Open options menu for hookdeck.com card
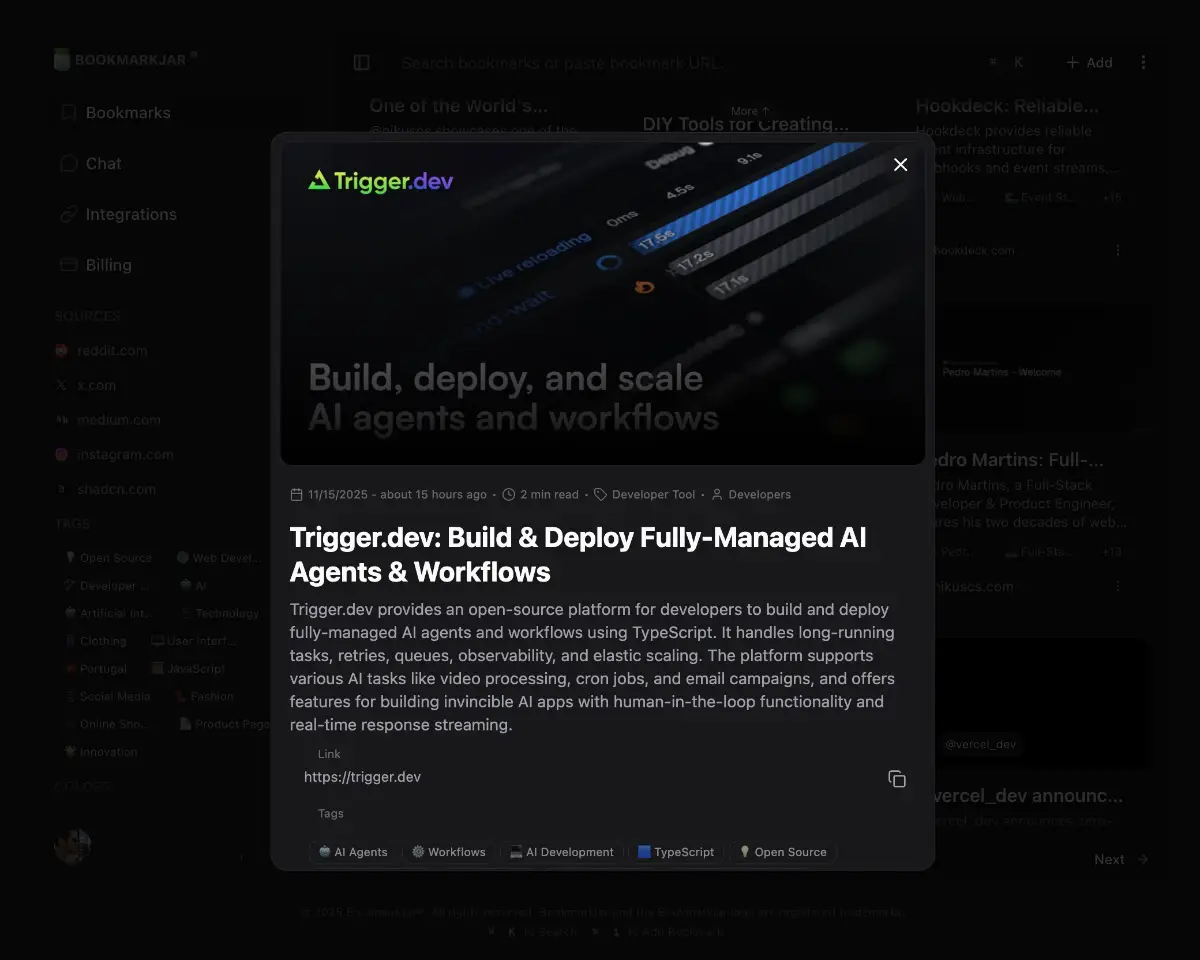Screen dimensions: 1200x960 pyautogui.click(x=1118, y=251)
